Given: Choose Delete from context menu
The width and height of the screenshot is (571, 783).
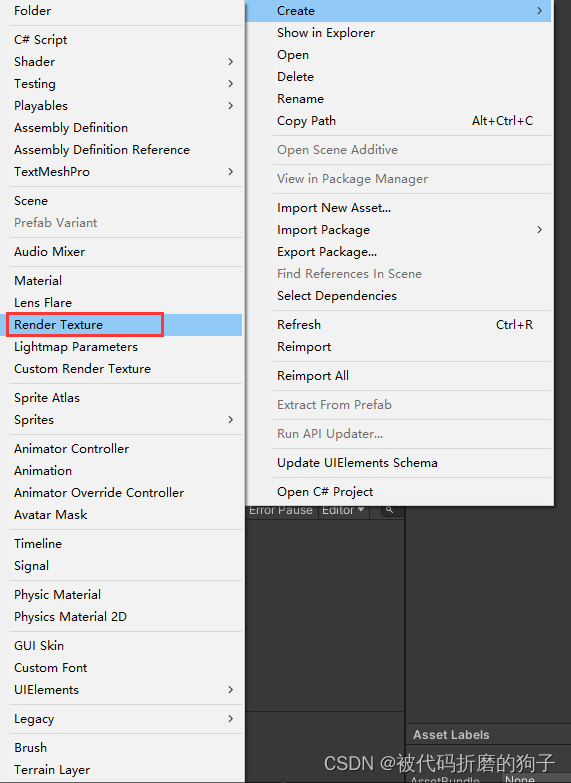Looking at the screenshot, I should 399,77.
